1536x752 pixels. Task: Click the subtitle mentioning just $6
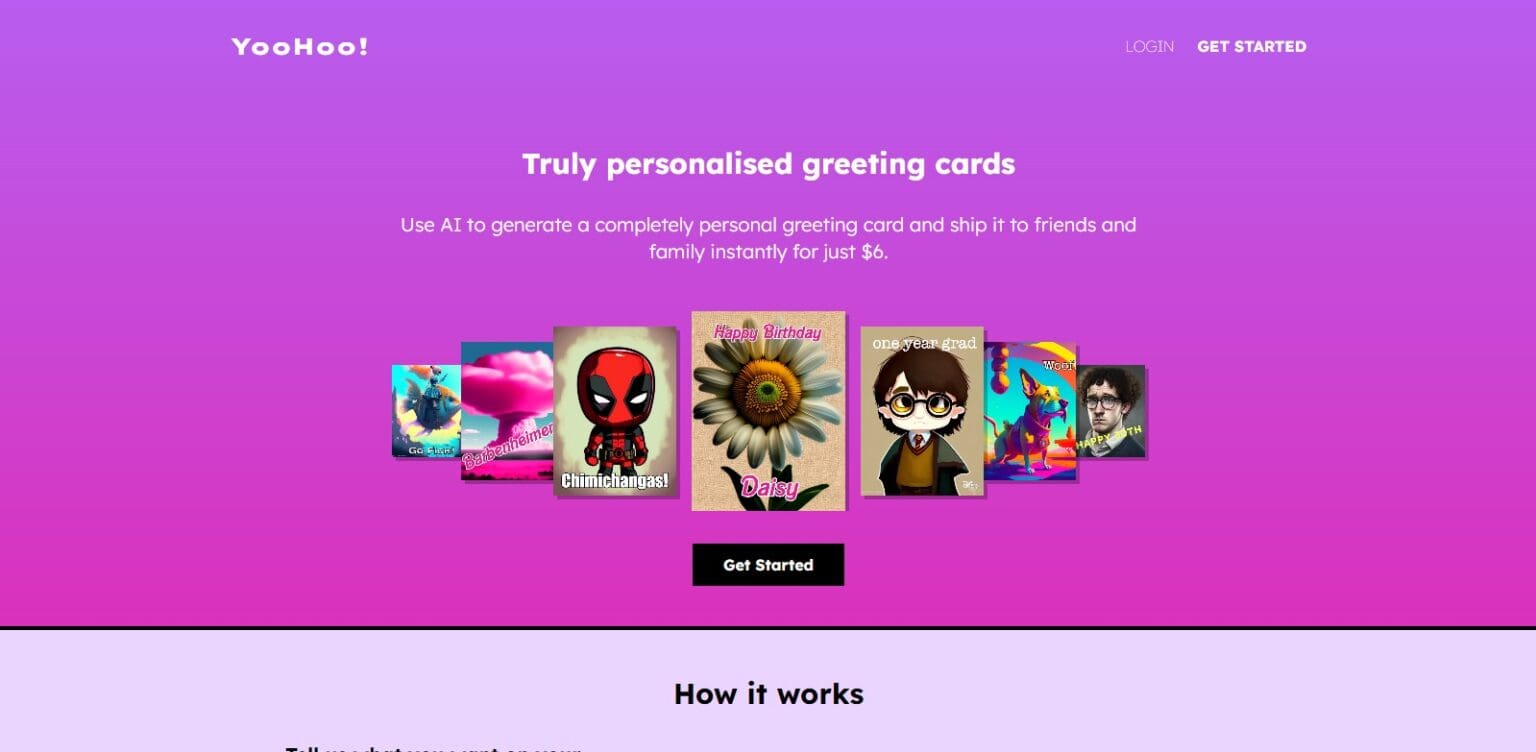(x=768, y=238)
